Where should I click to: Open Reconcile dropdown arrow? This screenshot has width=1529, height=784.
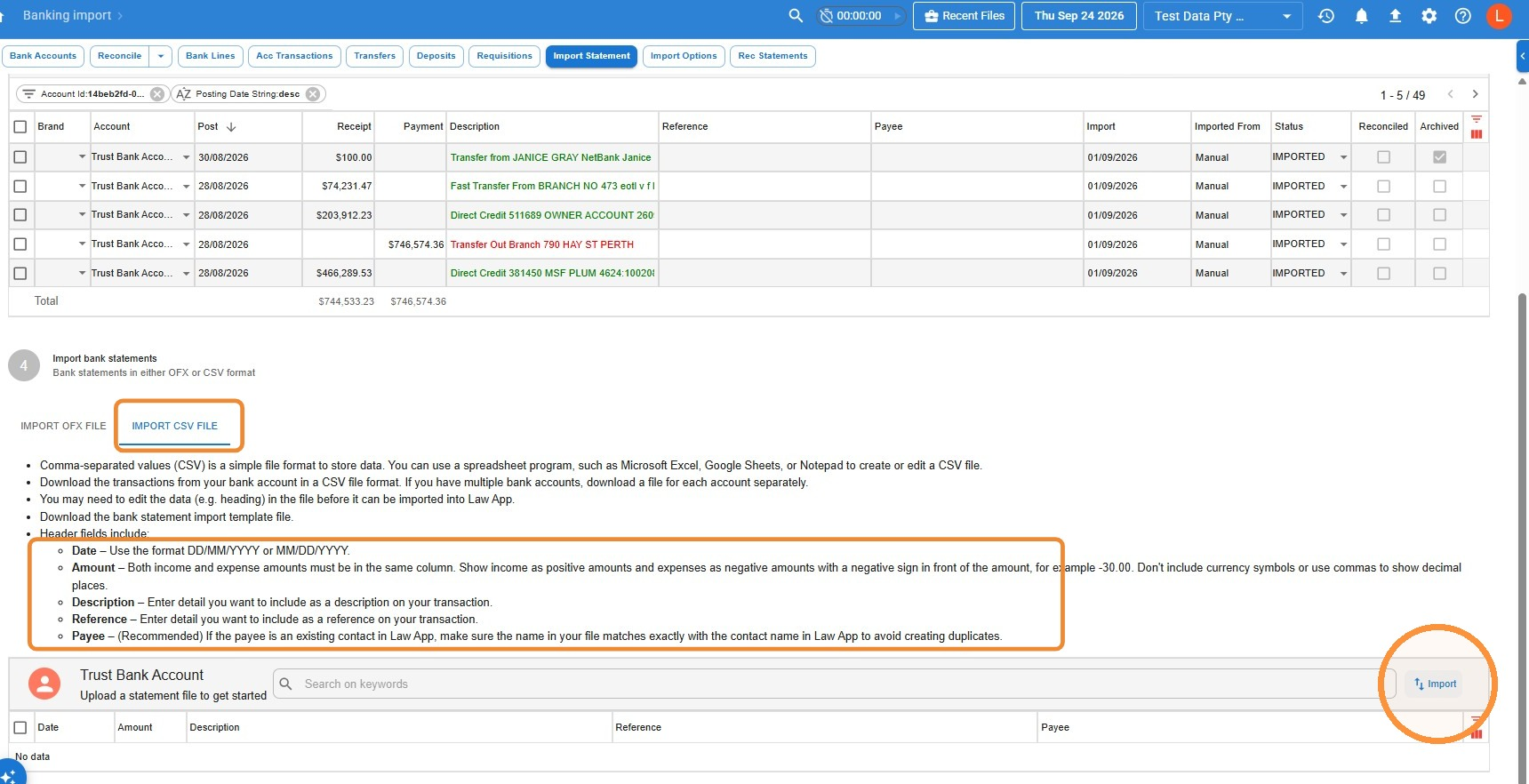click(161, 56)
